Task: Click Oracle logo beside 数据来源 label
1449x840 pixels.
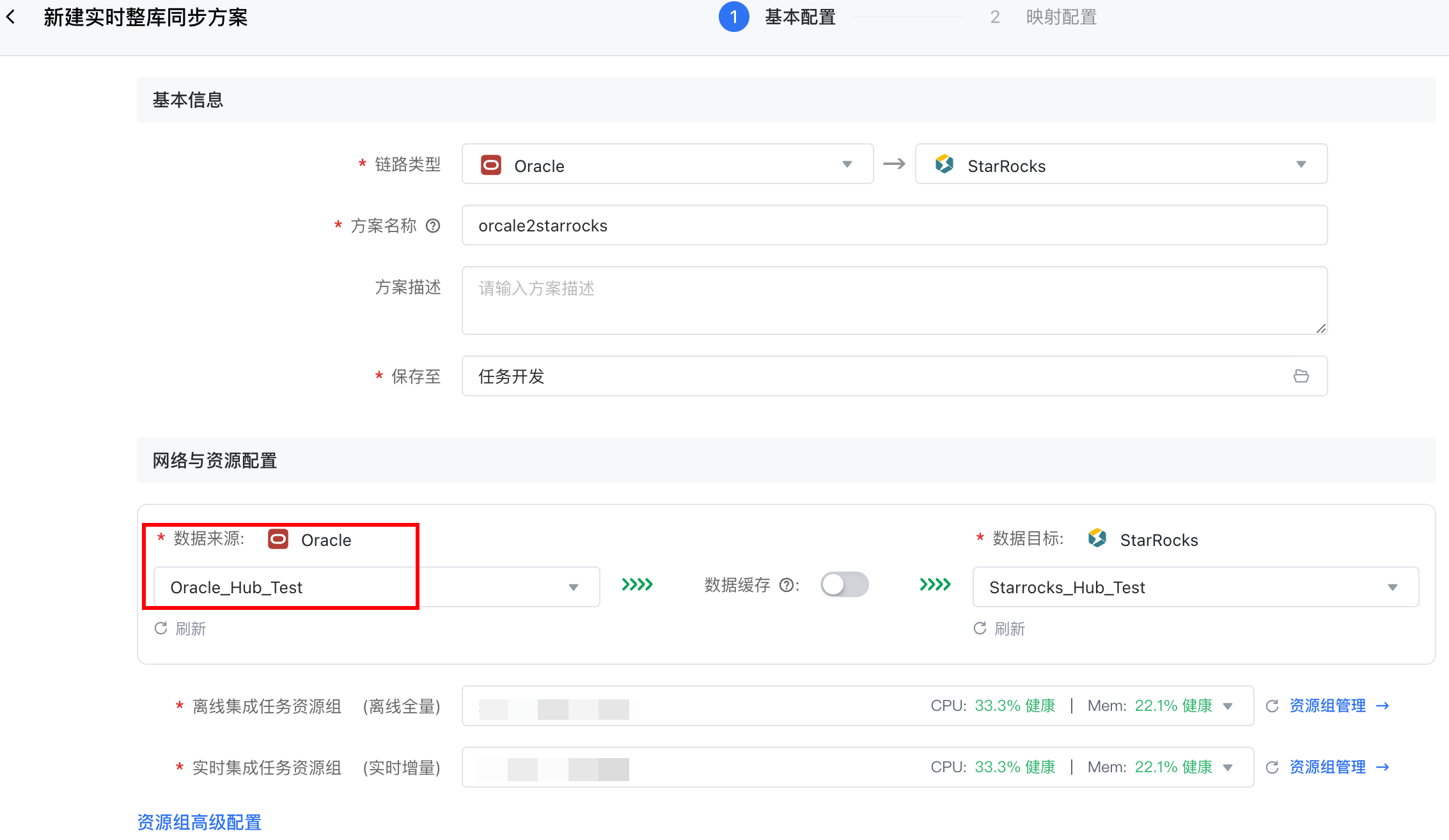Action: coord(278,539)
